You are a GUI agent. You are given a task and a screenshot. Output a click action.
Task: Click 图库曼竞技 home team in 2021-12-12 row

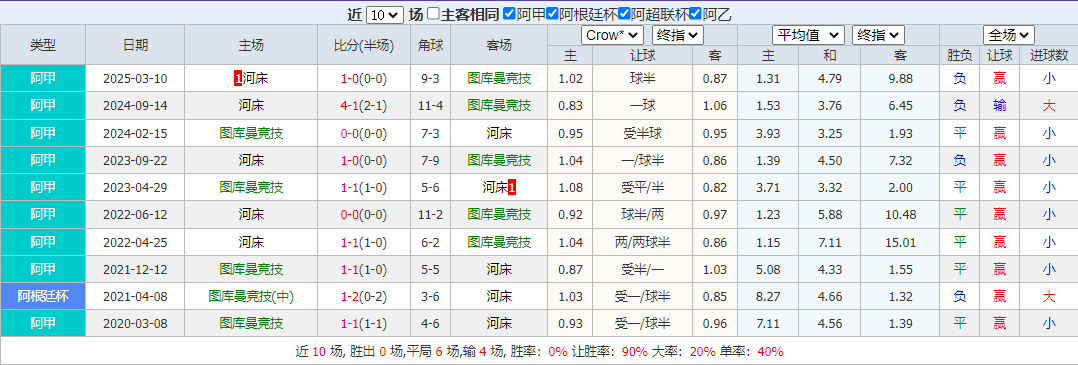[251, 269]
